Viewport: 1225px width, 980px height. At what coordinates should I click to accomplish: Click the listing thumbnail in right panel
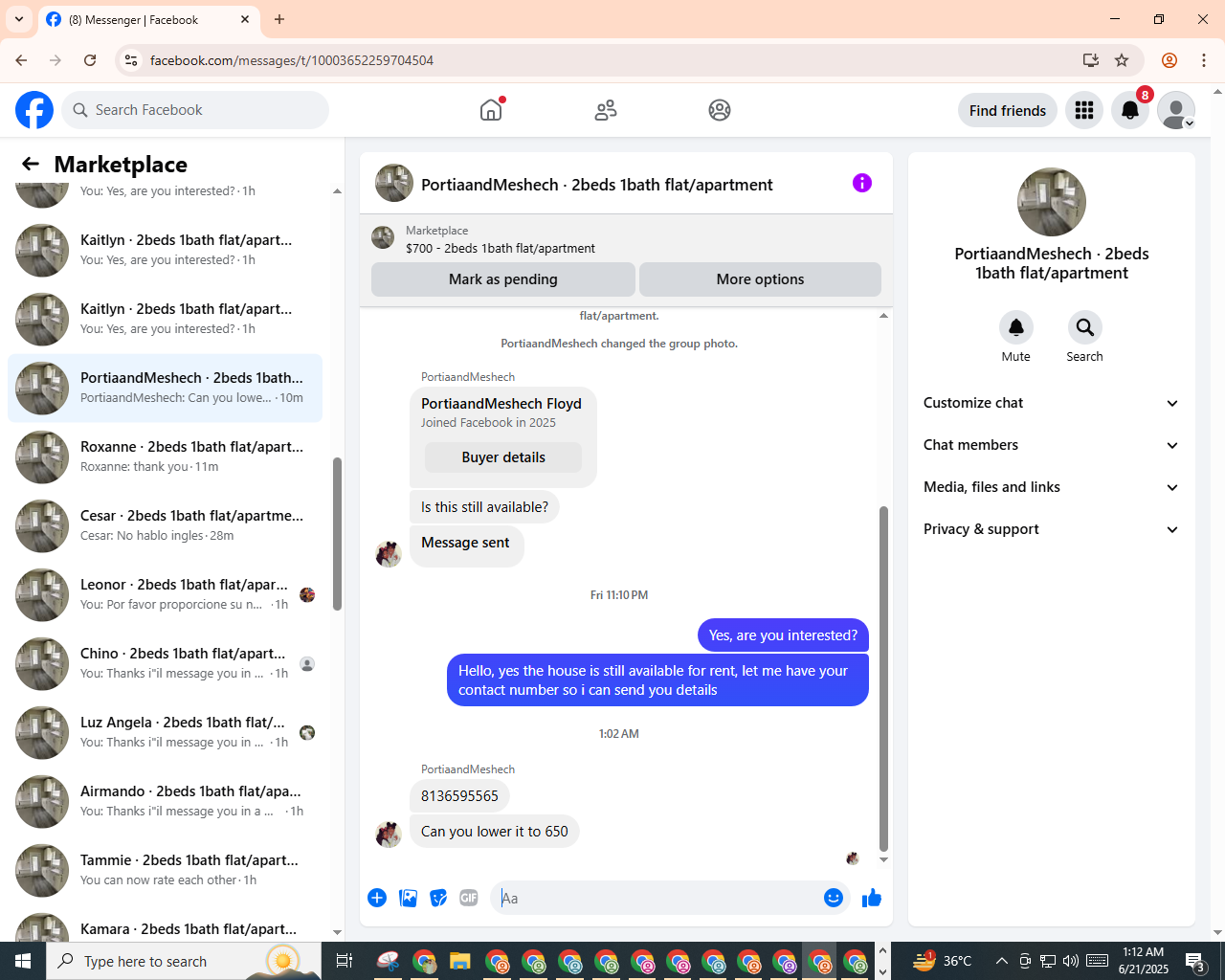pyautogui.click(x=1052, y=202)
